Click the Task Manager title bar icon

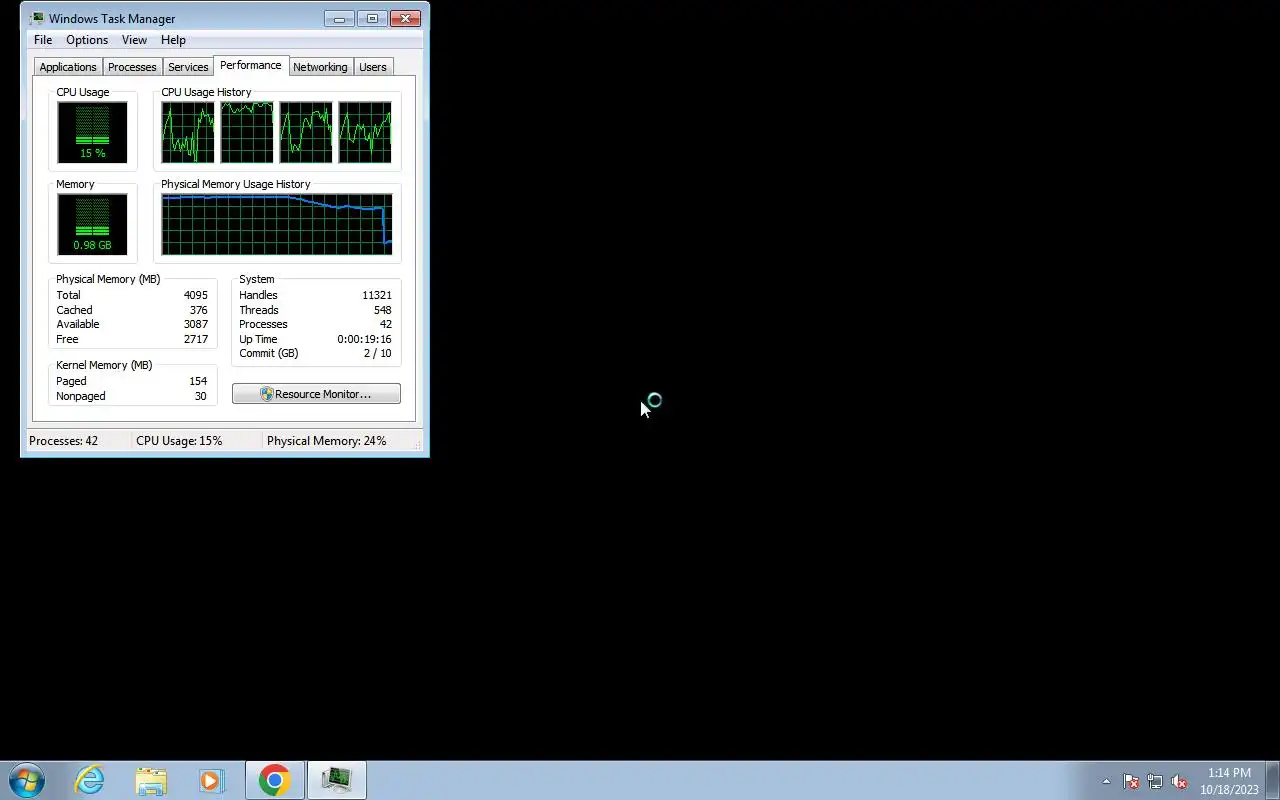click(37, 18)
